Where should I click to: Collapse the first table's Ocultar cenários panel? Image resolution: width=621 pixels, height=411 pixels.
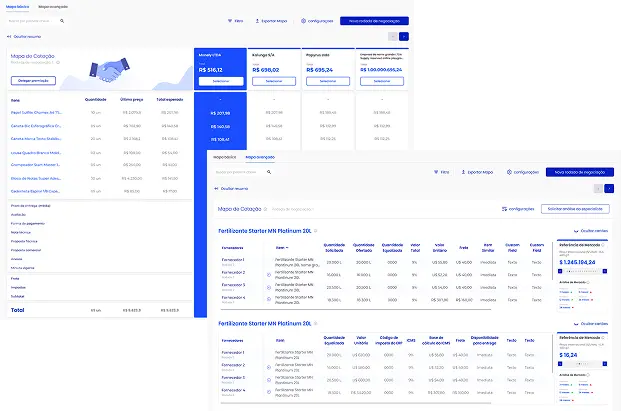pyautogui.click(x=595, y=229)
